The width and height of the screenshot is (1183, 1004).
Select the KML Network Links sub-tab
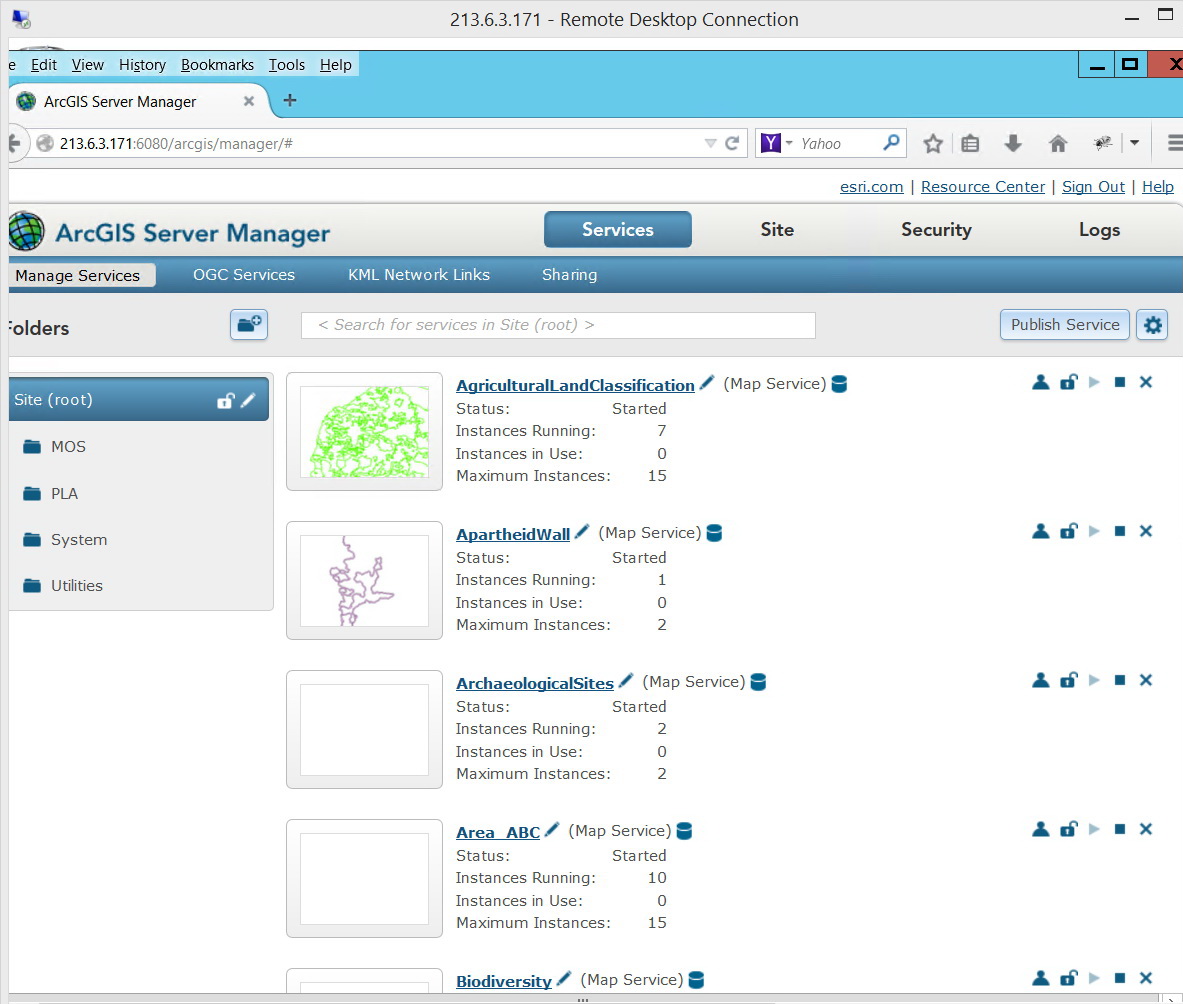coord(419,275)
